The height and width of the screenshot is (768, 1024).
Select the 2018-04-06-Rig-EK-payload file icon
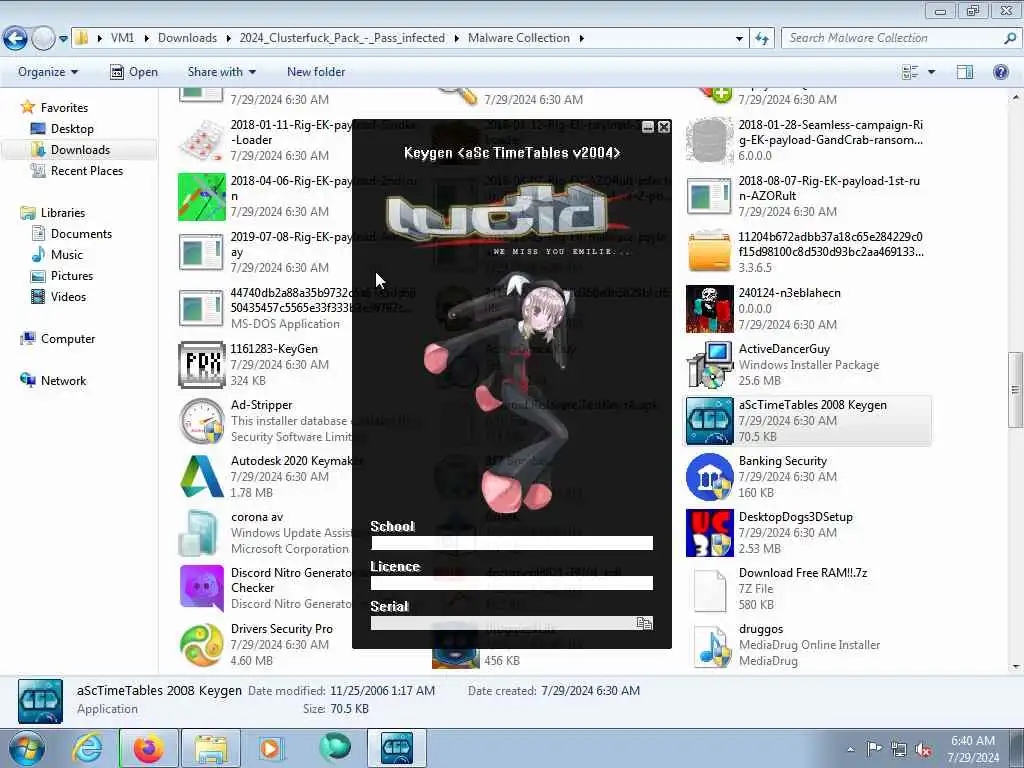pos(202,197)
